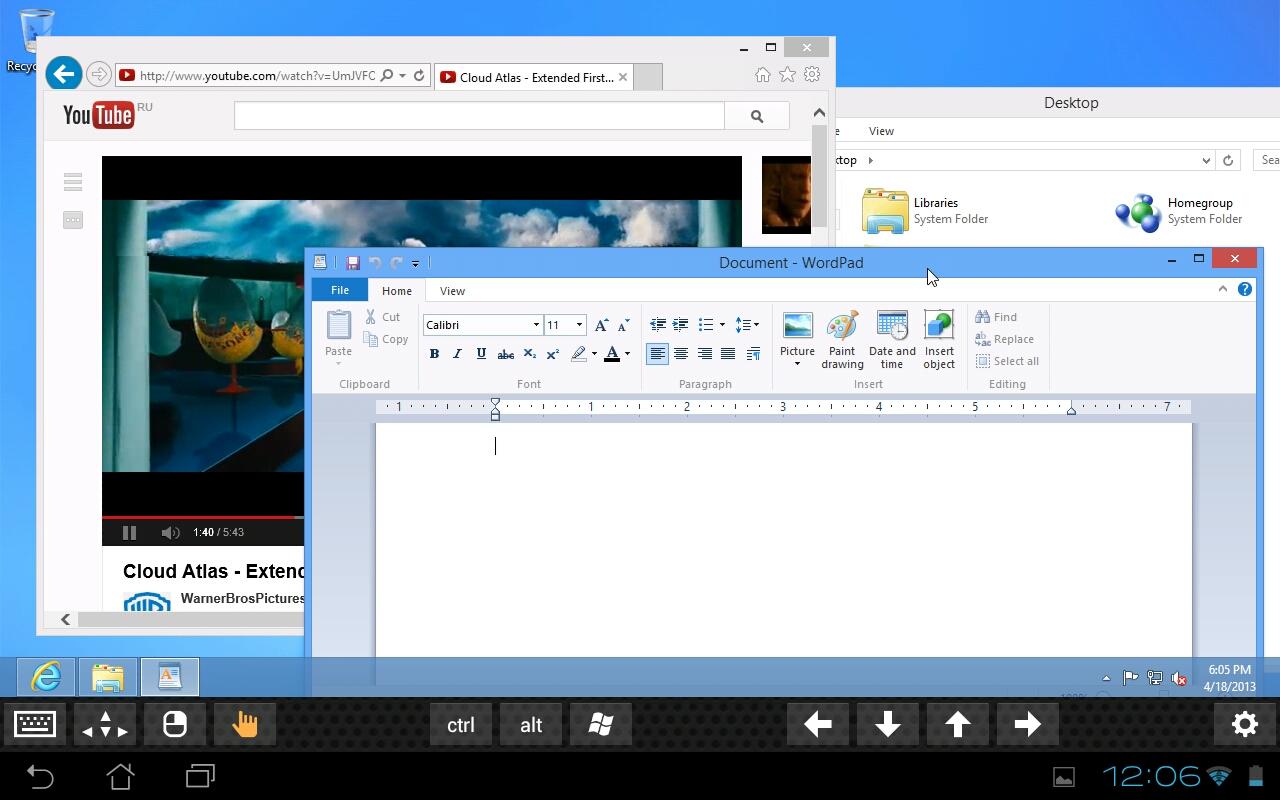
Task: Pause the YouTube video
Action: tap(129, 533)
